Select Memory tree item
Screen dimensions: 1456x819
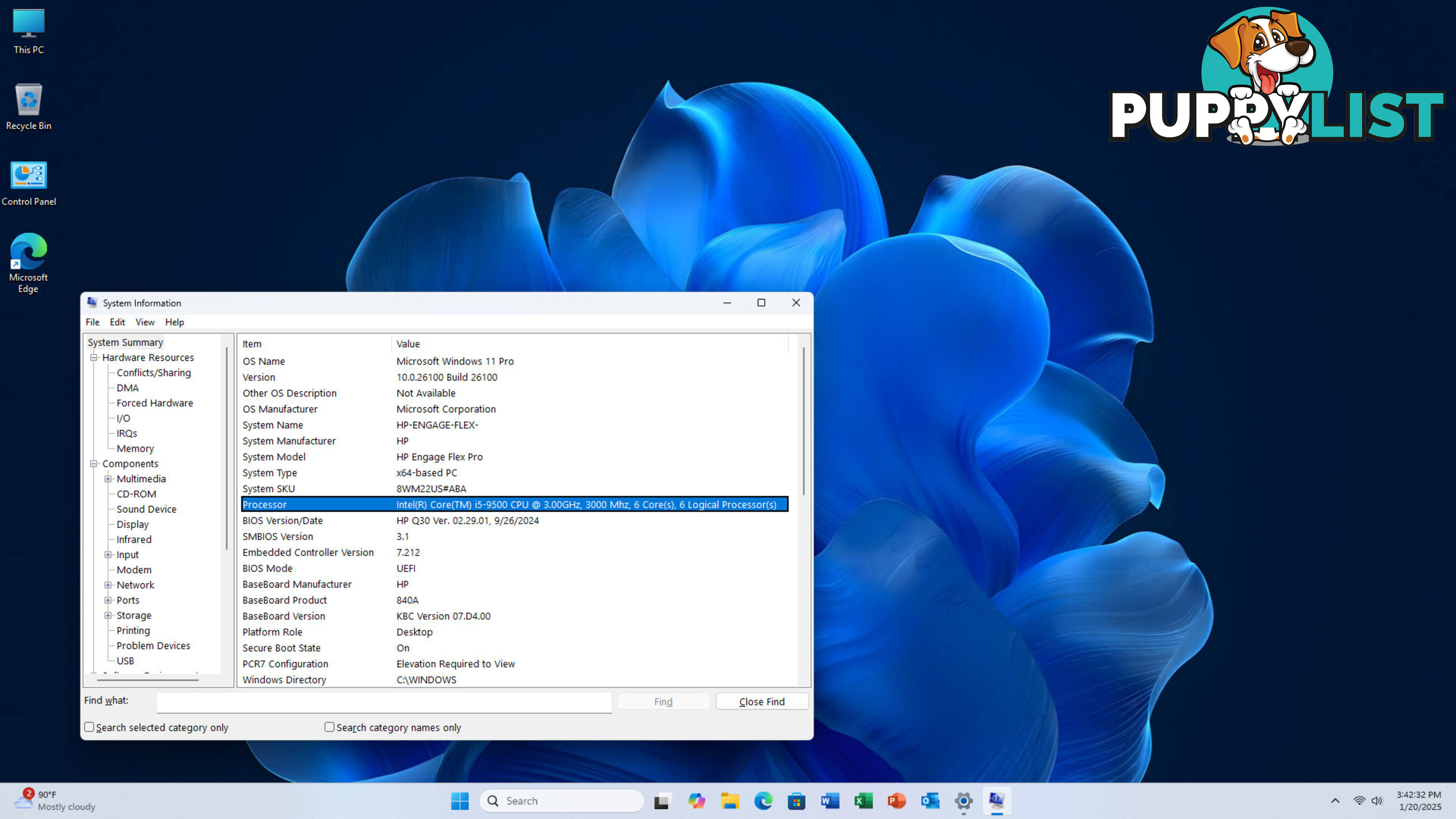[135, 449]
